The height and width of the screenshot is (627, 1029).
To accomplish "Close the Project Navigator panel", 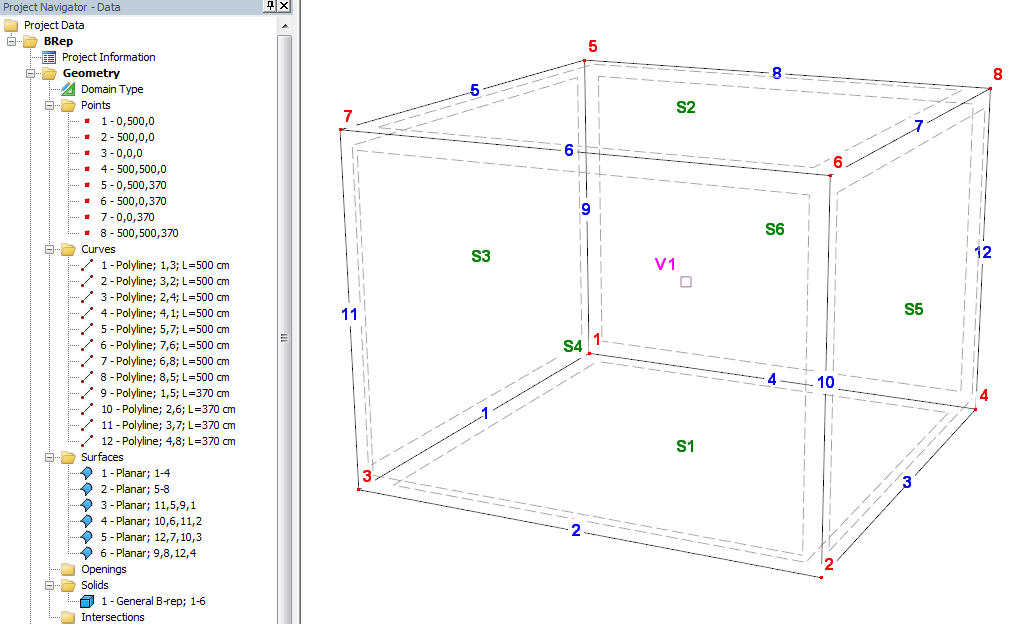I will click(284, 6).
